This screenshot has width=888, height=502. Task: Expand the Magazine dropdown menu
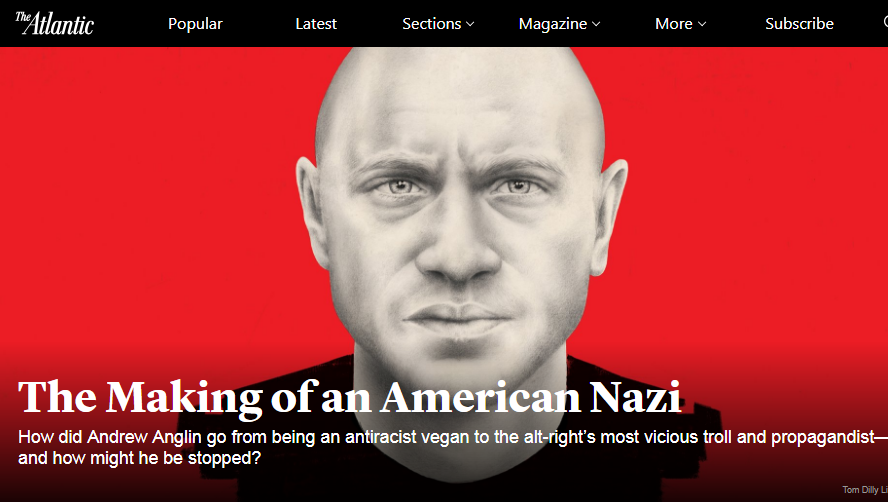pyautogui.click(x=559, y=24)
